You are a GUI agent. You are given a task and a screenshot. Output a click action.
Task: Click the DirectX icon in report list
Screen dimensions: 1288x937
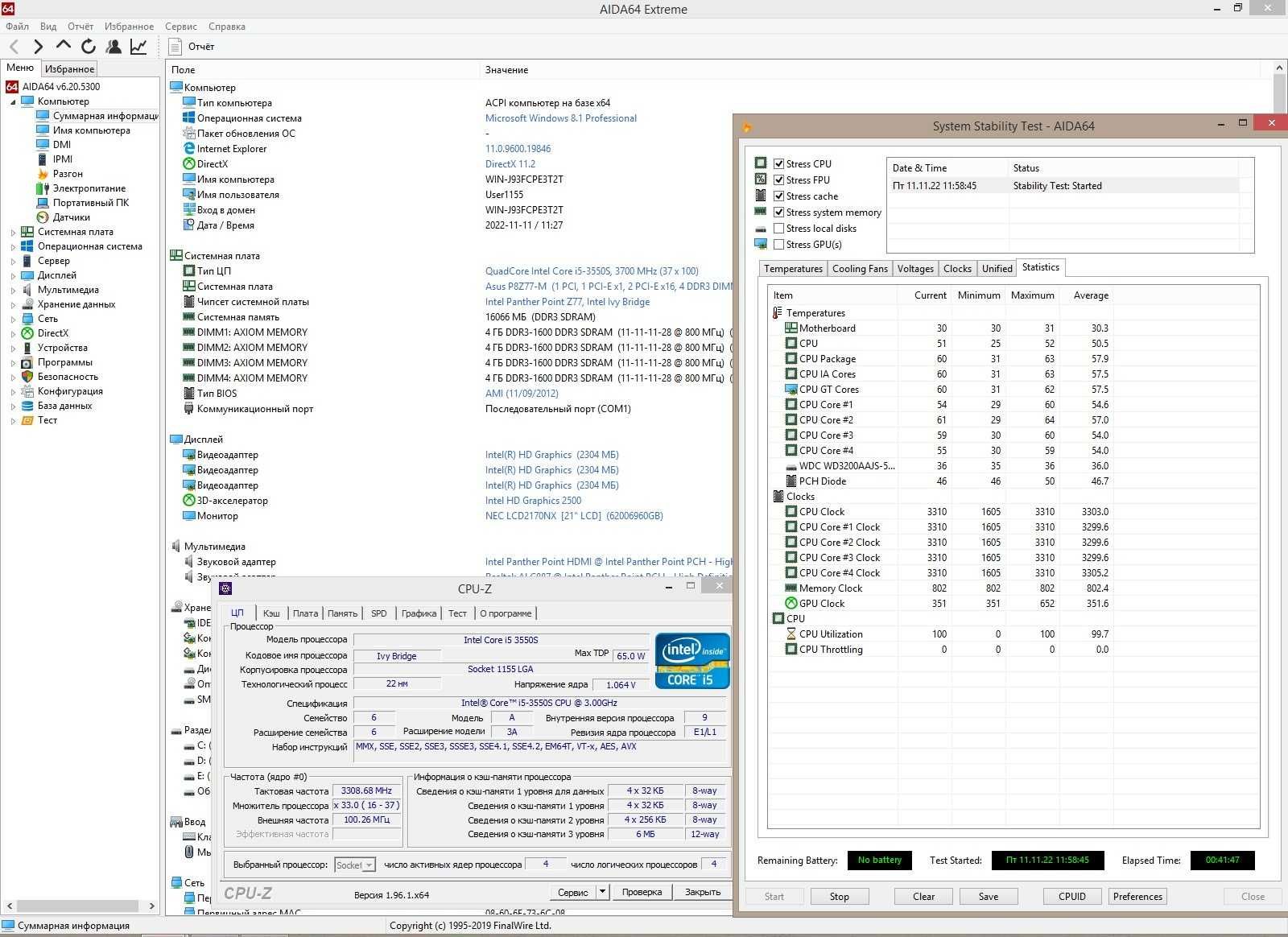189,164
